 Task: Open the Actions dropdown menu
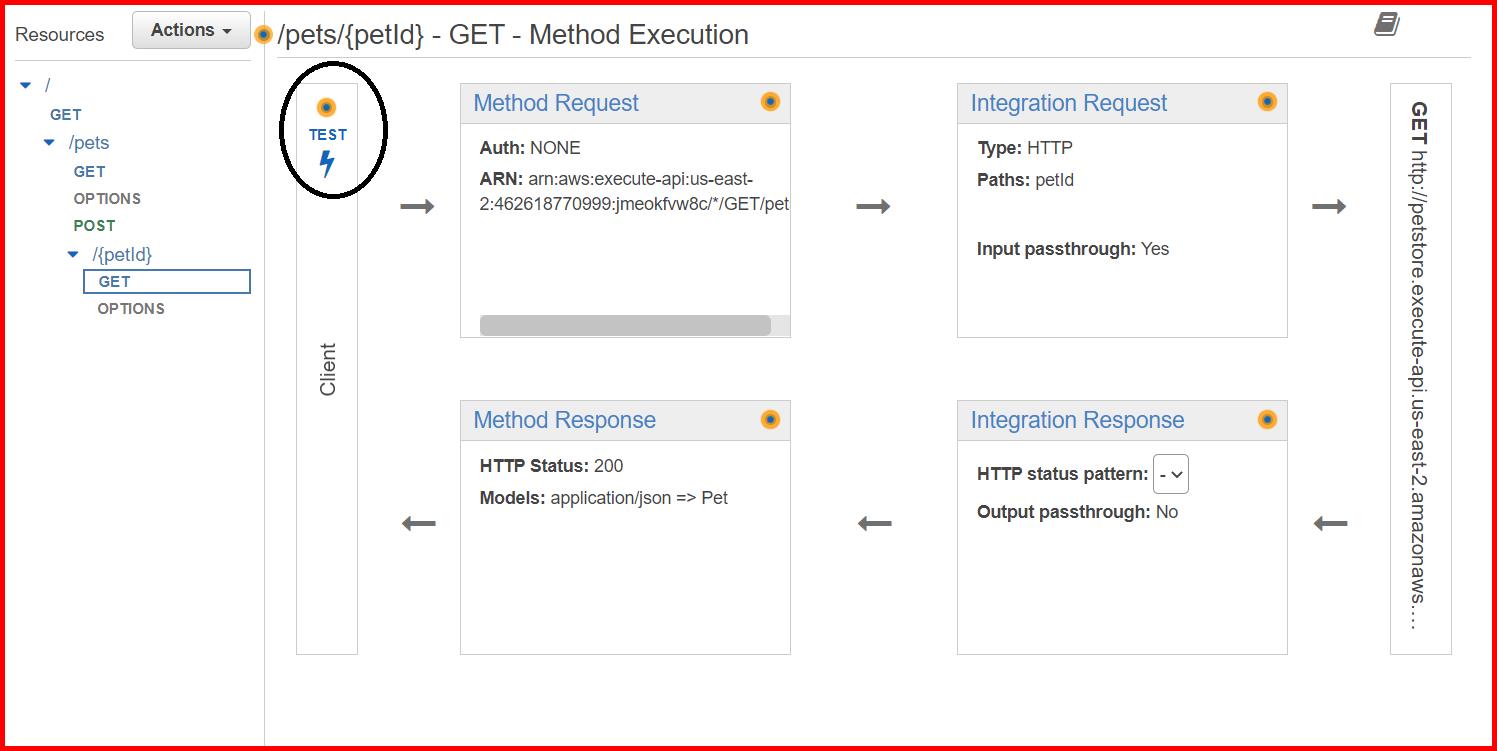(x=190, y=30)
